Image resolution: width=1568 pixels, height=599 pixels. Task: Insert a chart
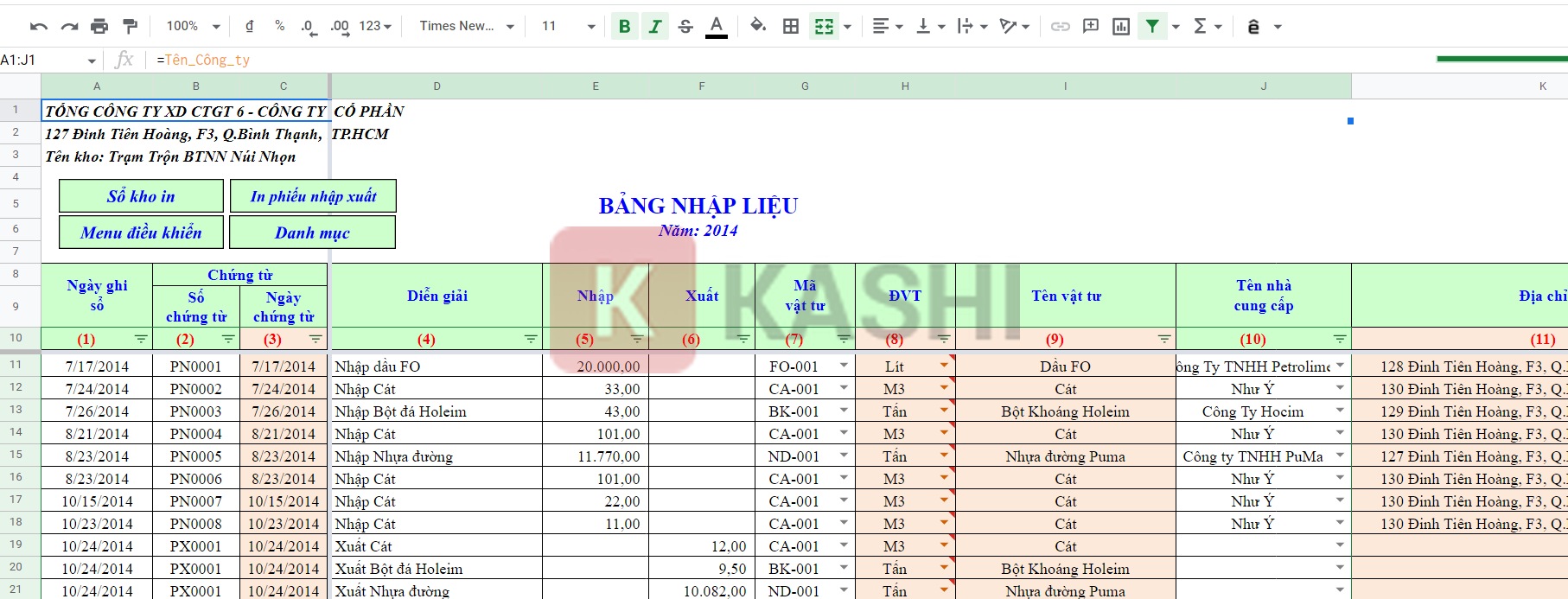click(1121, 26)
